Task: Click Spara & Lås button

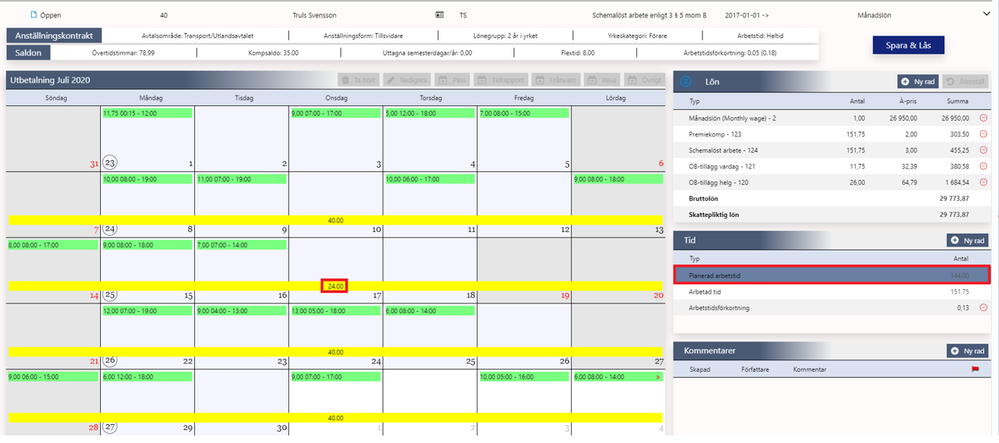Action: (908, 45)
